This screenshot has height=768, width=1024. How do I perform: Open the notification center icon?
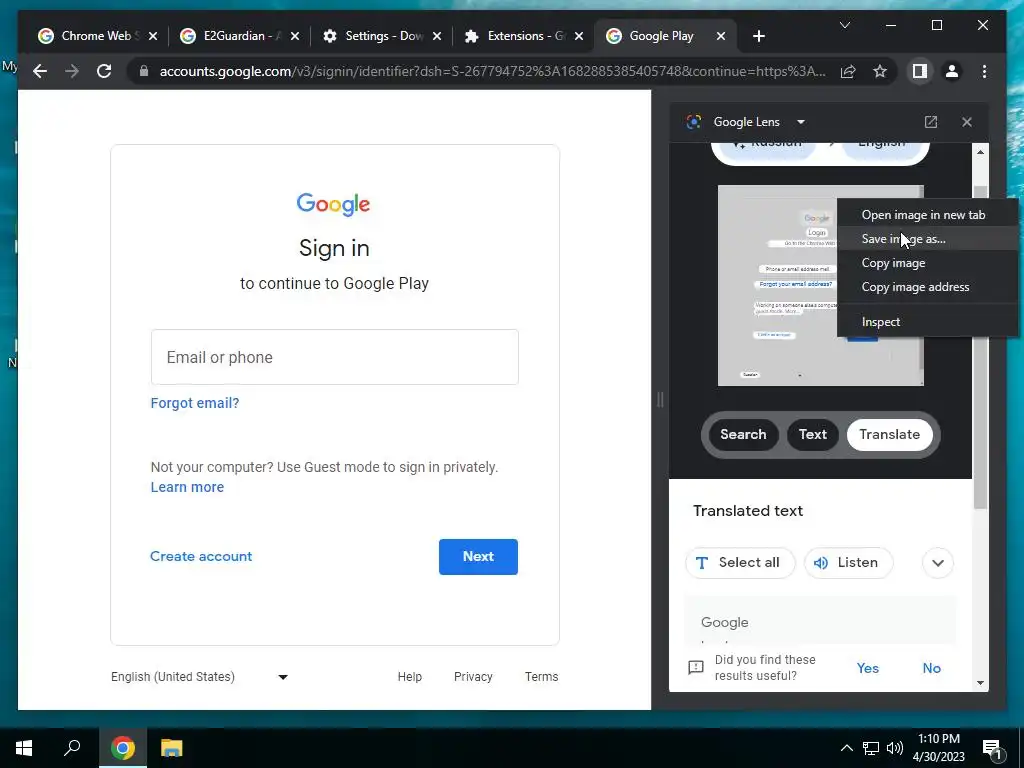pyautogui.click(x=992, y=748)
